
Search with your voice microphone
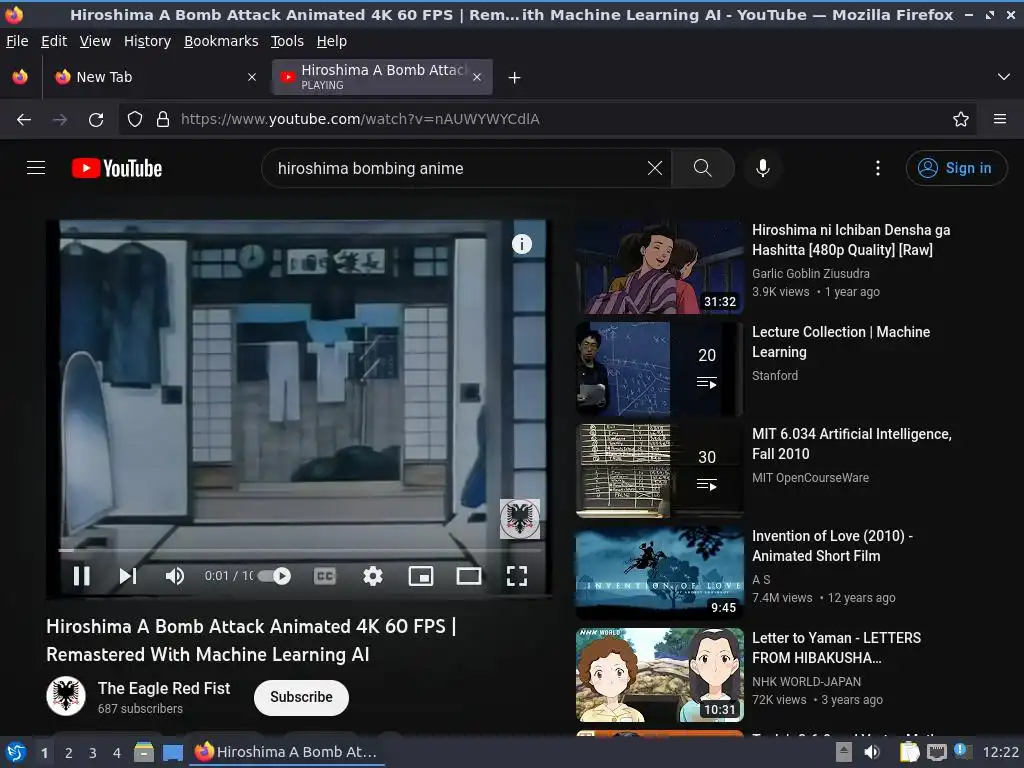point(763,168)
